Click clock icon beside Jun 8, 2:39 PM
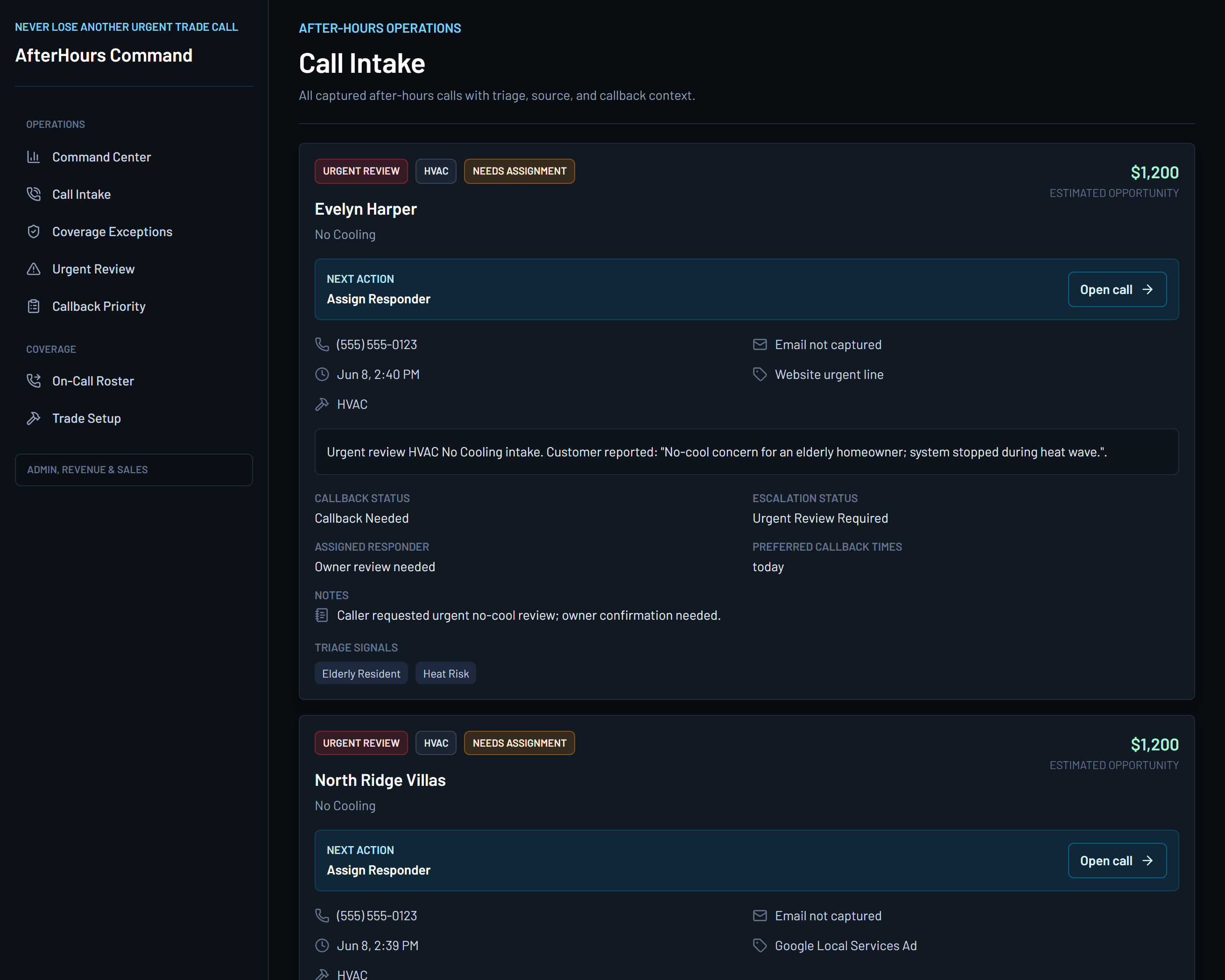The image size is (1225, 980). click(x=322, y=945)
